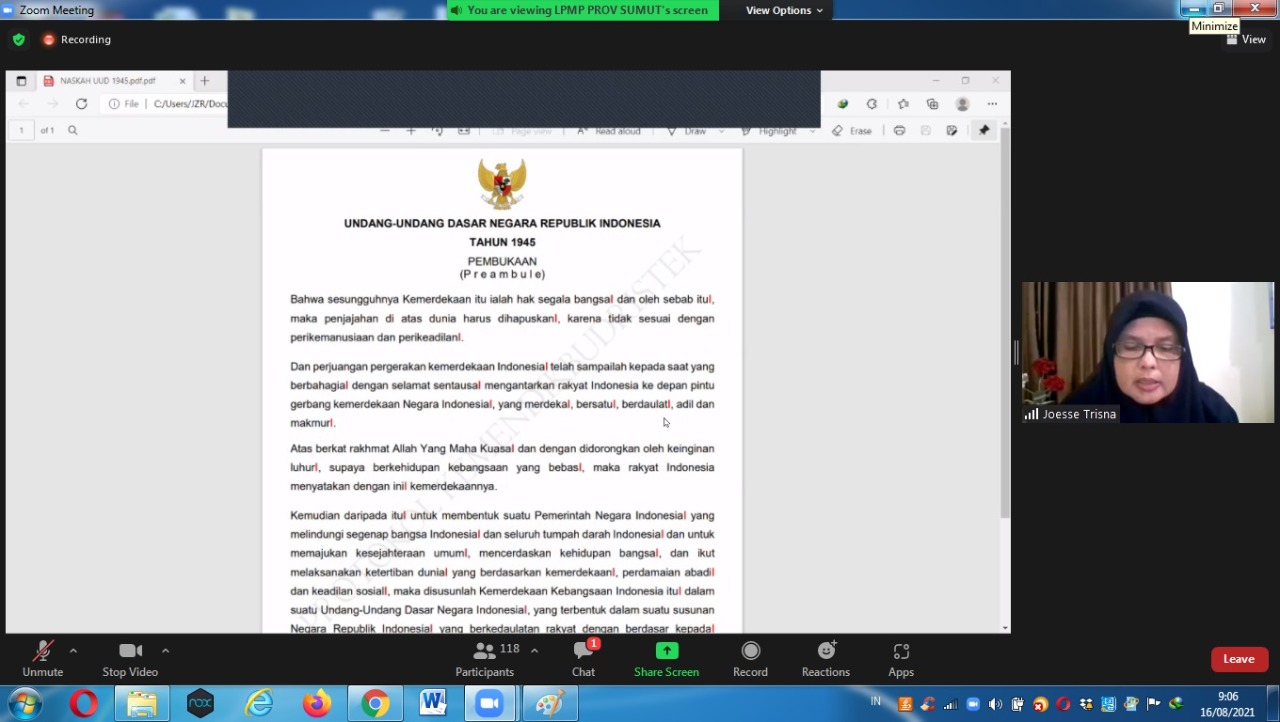The height and width of the screenshot is (722, 1280).
Task: Open the Zoom Apps panel
Action: tap(901, 659)
